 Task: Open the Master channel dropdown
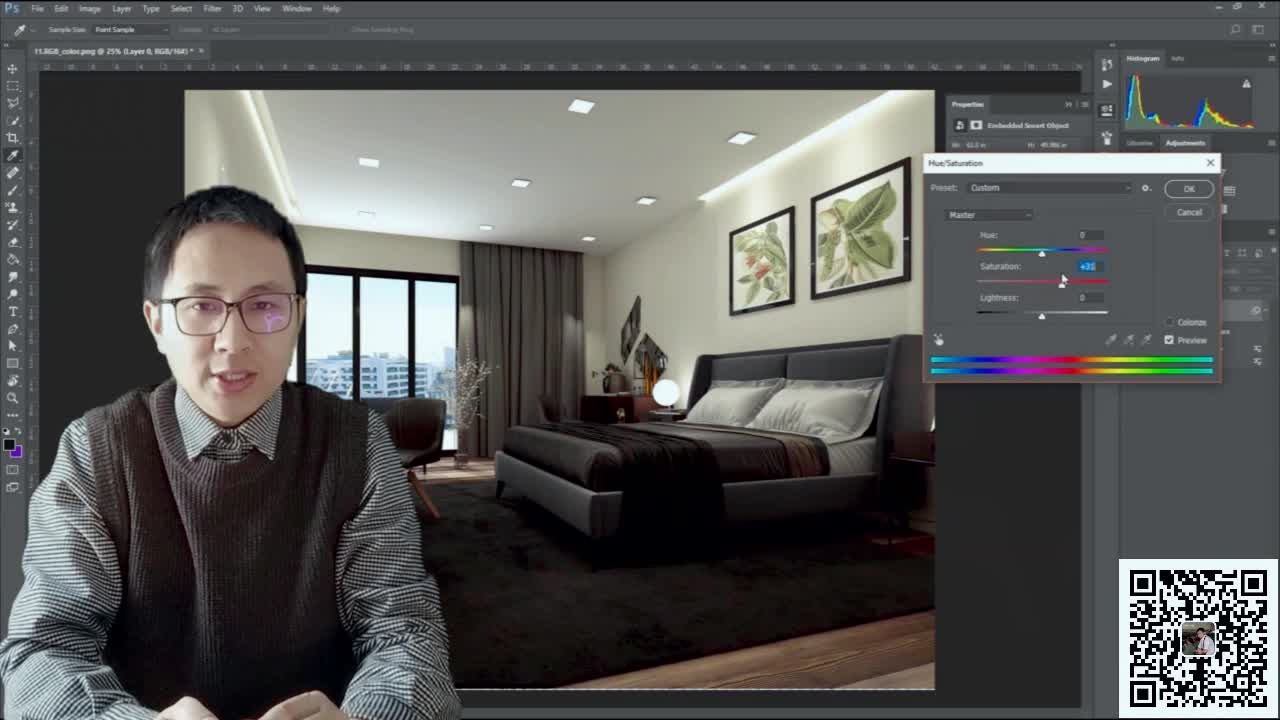point(988,214)
